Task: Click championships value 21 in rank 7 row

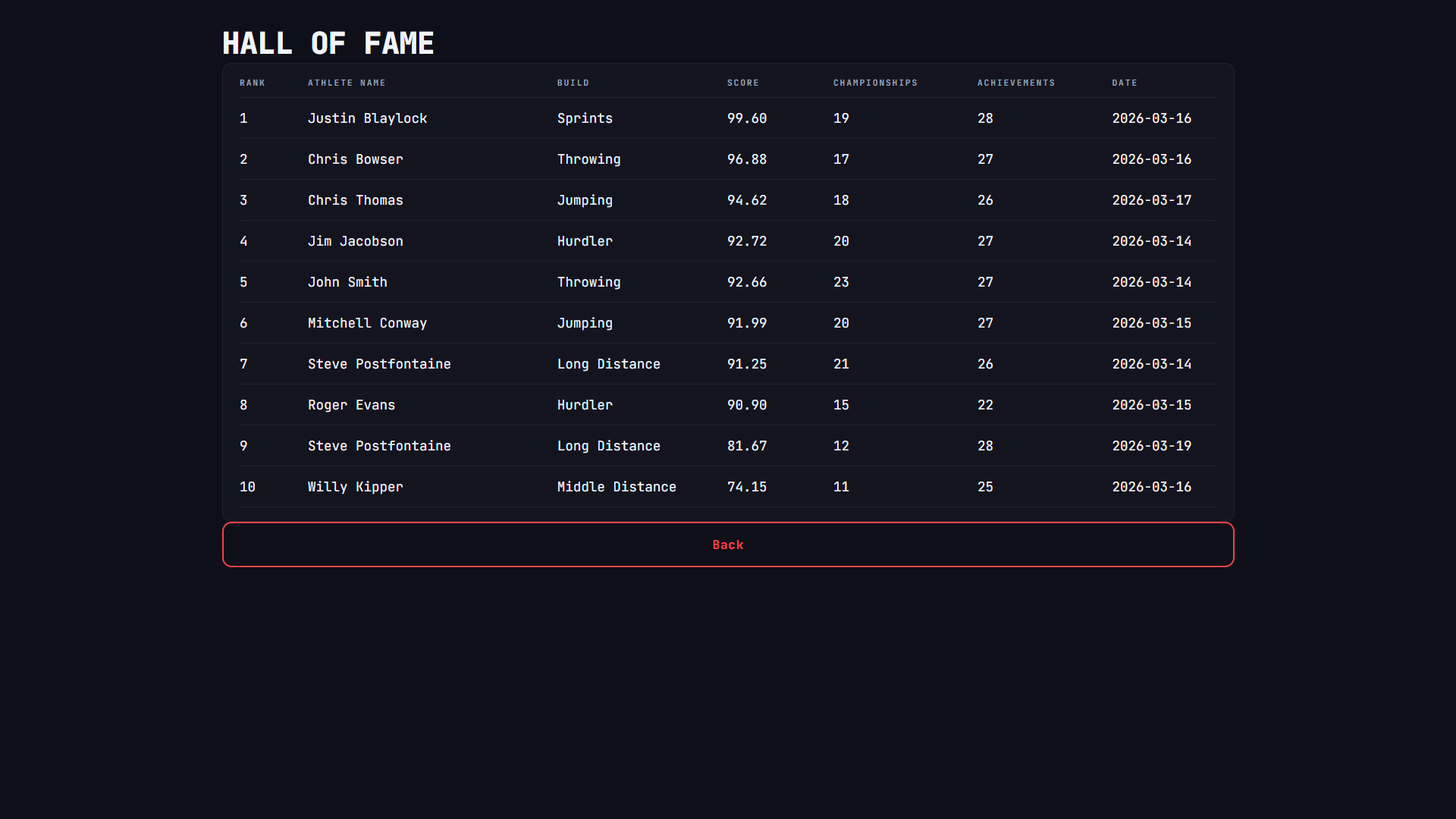Action: tap(841, 364)
